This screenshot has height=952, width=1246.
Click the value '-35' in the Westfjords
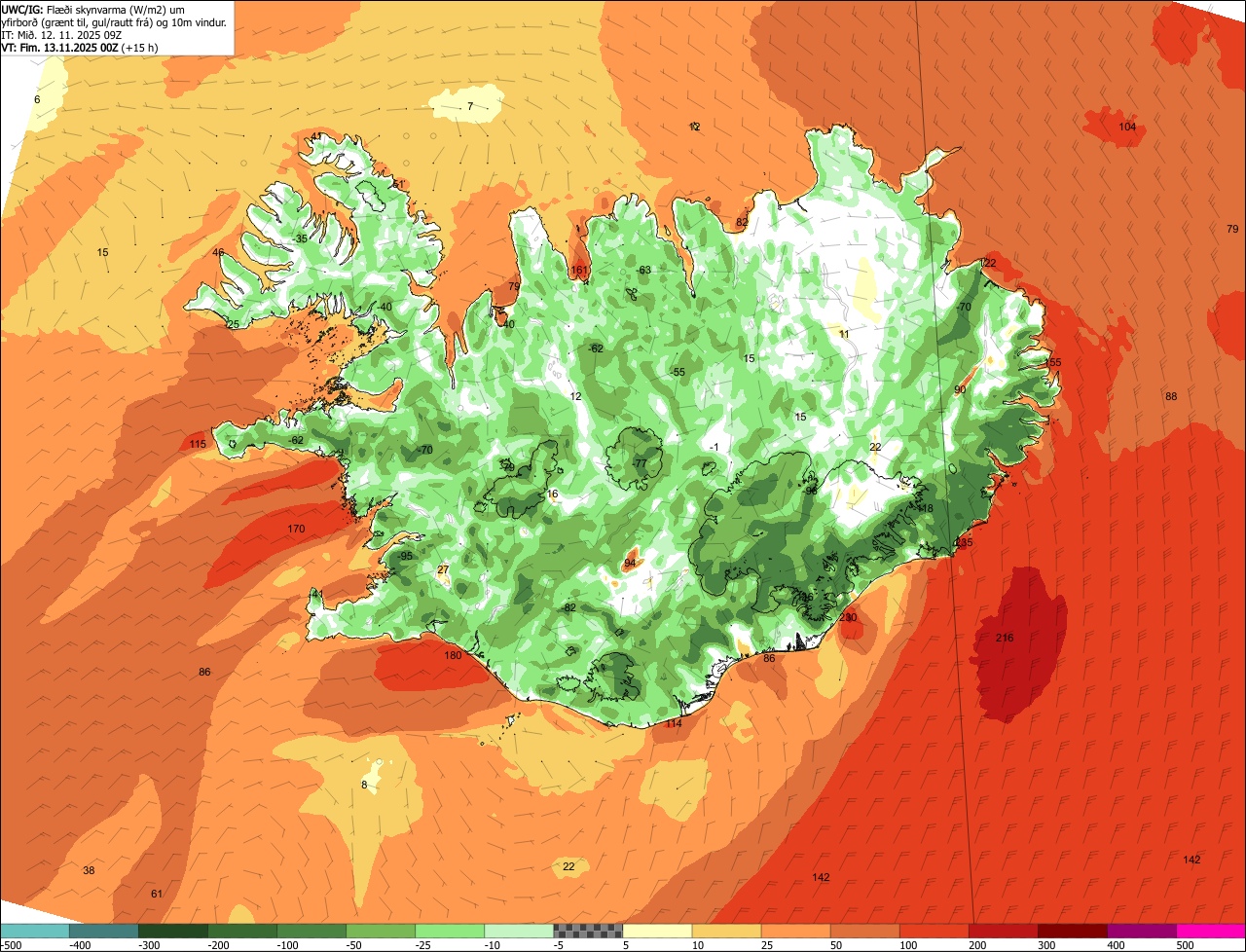click(300, 238)
